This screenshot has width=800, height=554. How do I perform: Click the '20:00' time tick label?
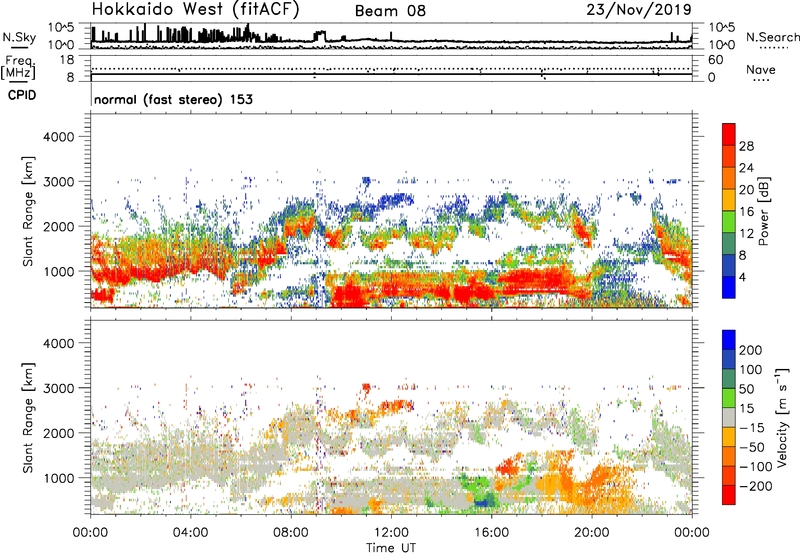click(x=592, y=533)
